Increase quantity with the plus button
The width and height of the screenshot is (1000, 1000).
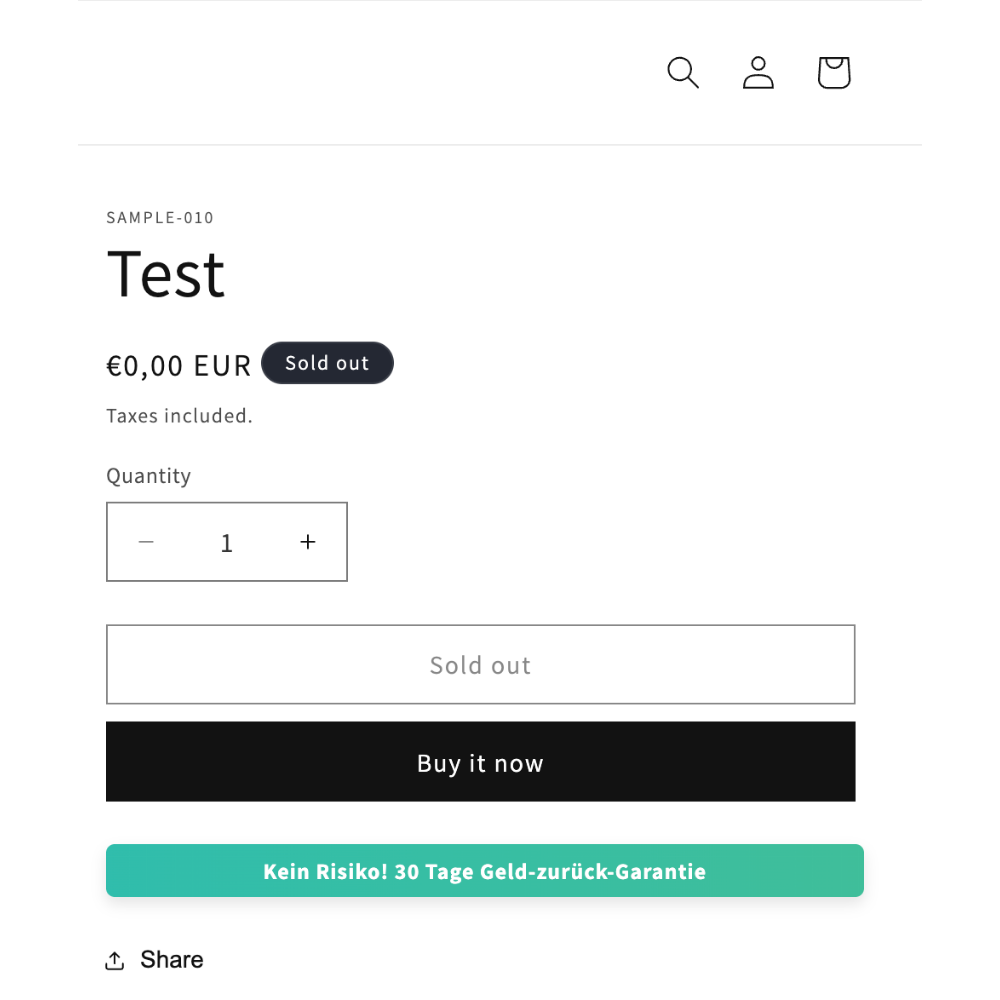[308, 542]
